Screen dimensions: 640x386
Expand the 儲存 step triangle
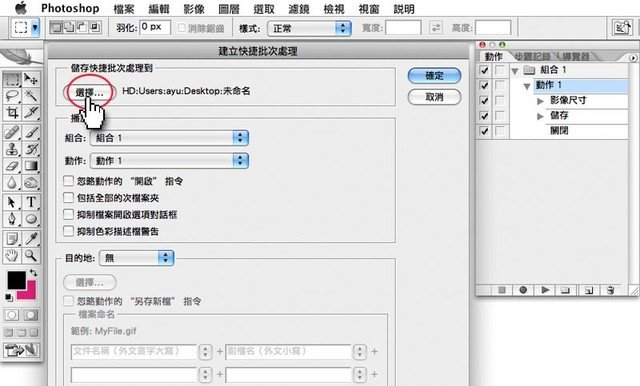coord(540,116)
